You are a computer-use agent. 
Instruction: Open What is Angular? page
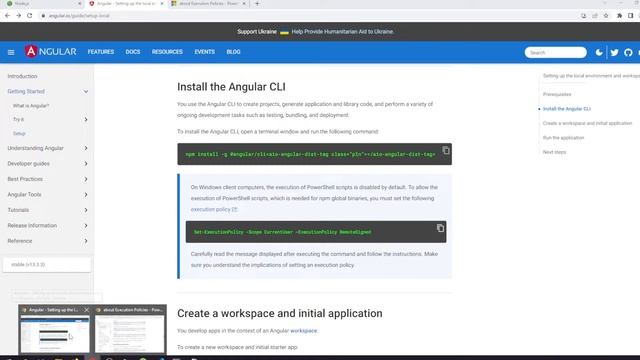(31, 106)
